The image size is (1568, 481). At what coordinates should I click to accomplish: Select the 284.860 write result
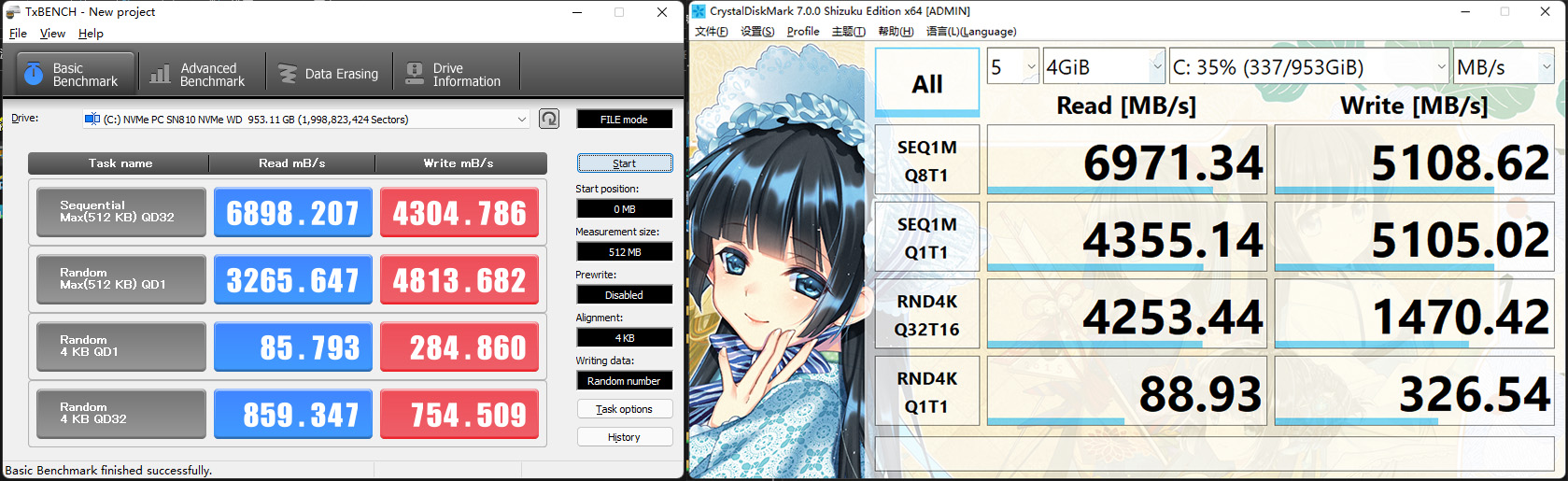[x=459, y=347]
